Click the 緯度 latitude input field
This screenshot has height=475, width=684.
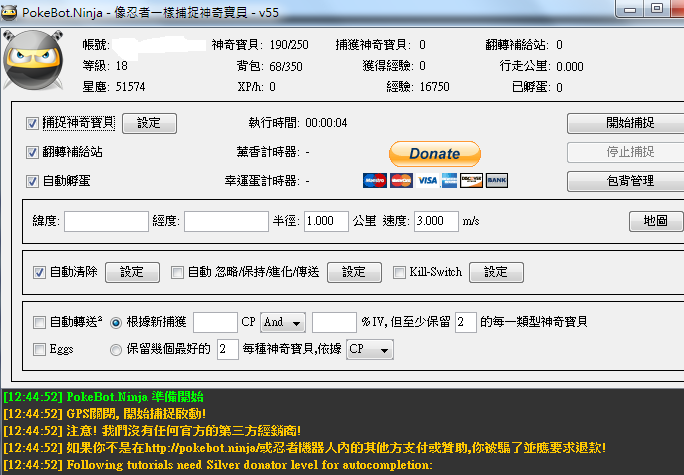(106, 221)
